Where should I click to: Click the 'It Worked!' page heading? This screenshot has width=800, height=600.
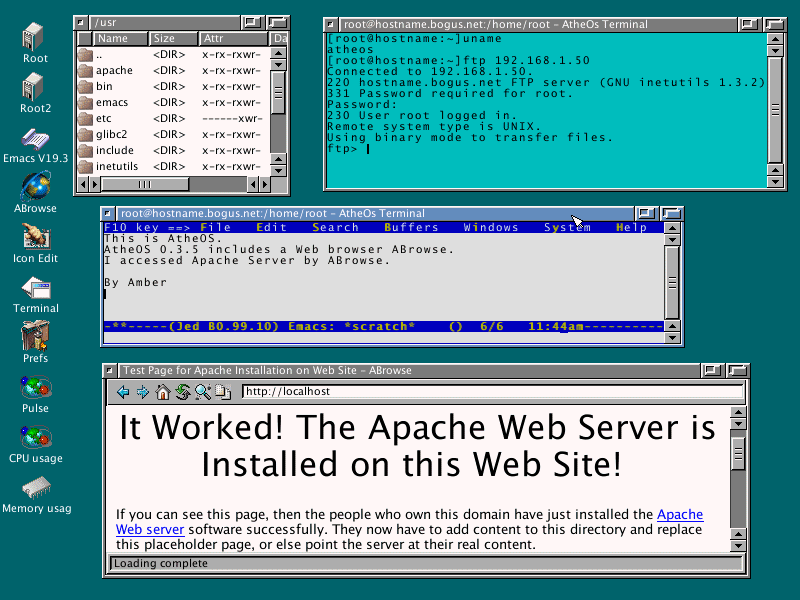417,446
